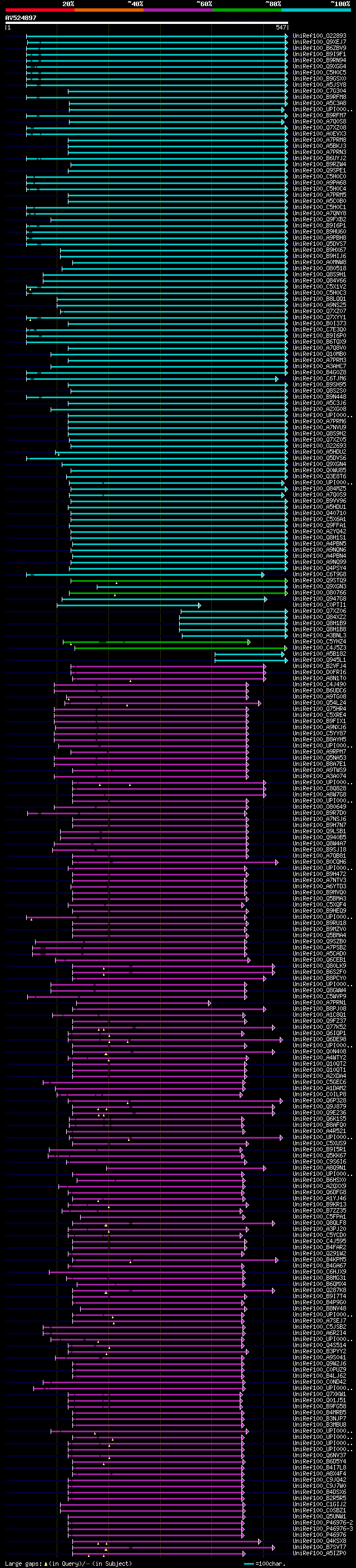The image size is (356, 1568).
Task: Click hit label UniRef100_Q7XZ08
Action: [319, 127]
